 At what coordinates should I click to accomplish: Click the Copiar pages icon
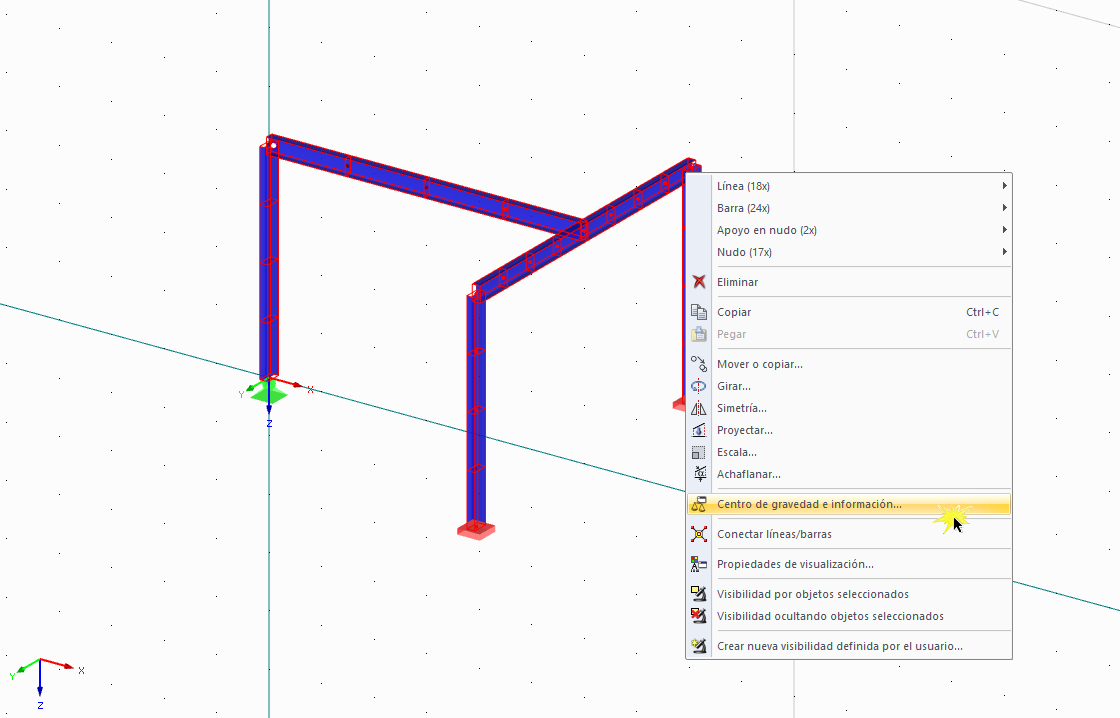699,312
